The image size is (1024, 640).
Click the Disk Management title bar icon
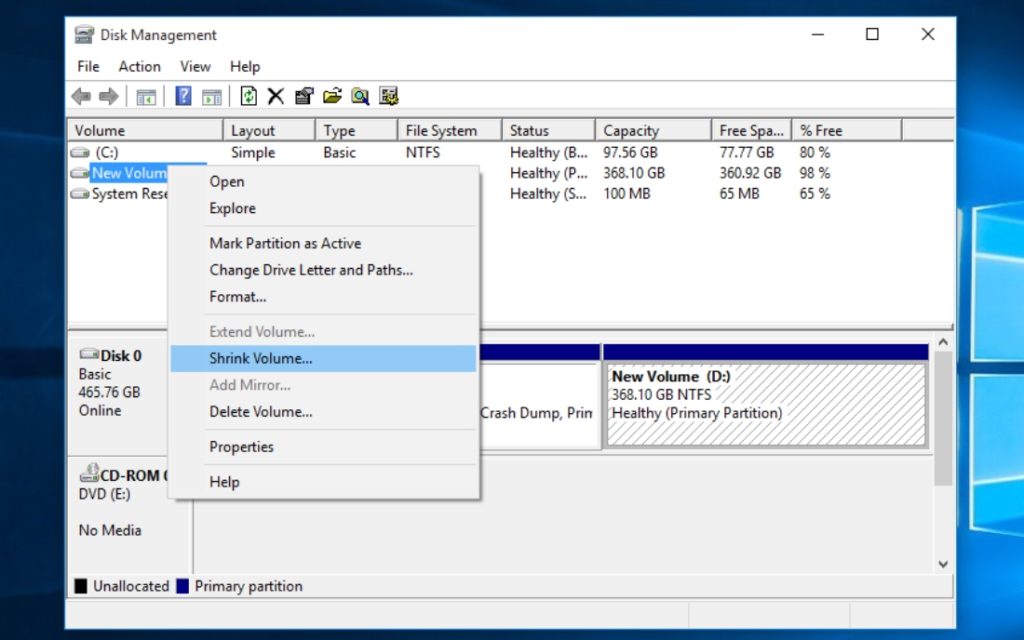point(84,35)
